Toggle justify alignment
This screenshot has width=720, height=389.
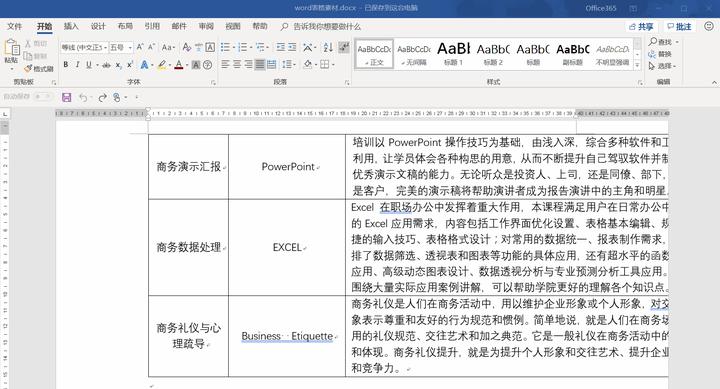point(260,64)
